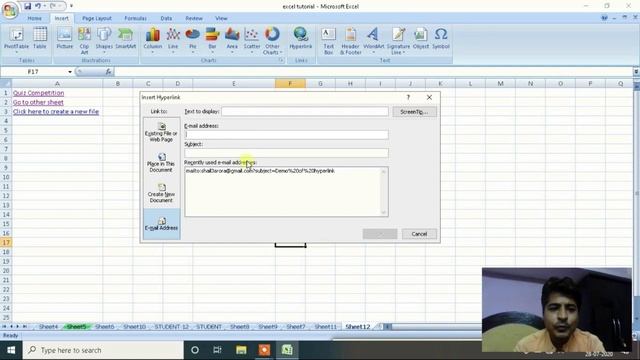The height and width of the screenshot is (360, 640).
Task: Click 'Click here to create a new file' link
Action: 56,111
